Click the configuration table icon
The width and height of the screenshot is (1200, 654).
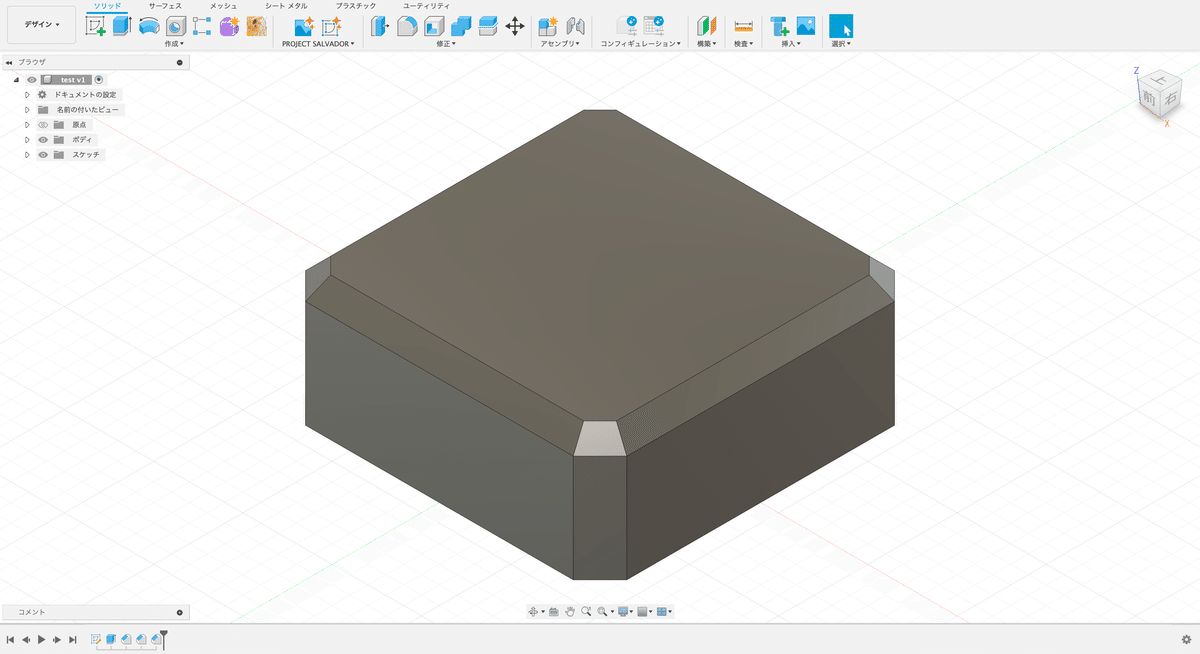pos(654,26)
